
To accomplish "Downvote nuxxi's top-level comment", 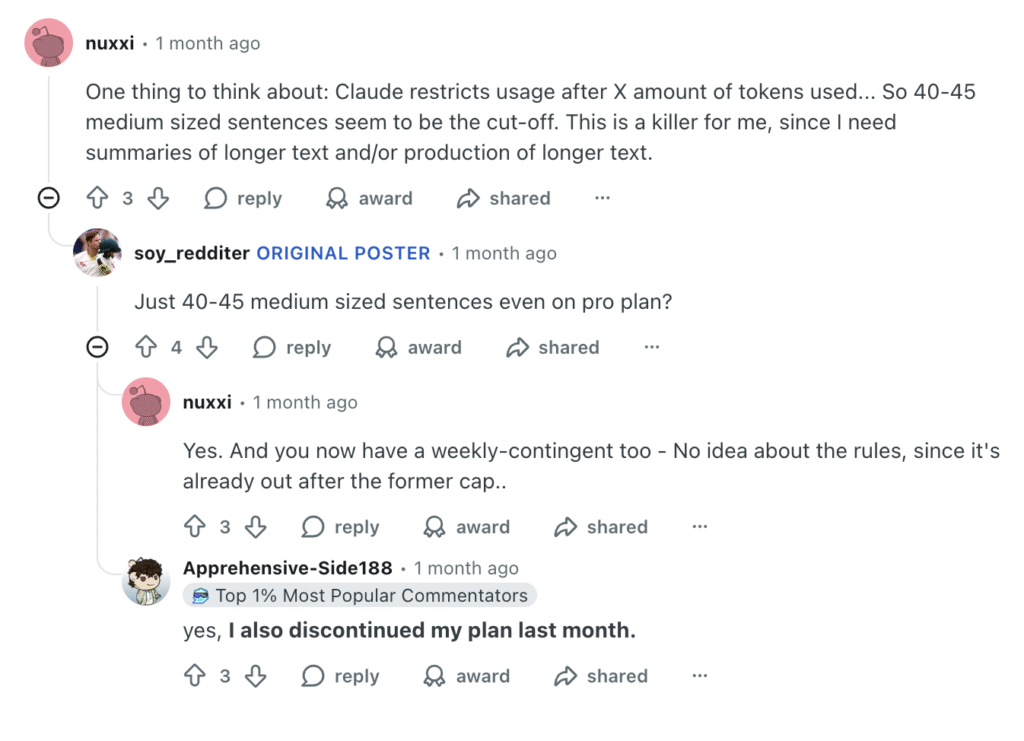I will (x=158, y=198).
